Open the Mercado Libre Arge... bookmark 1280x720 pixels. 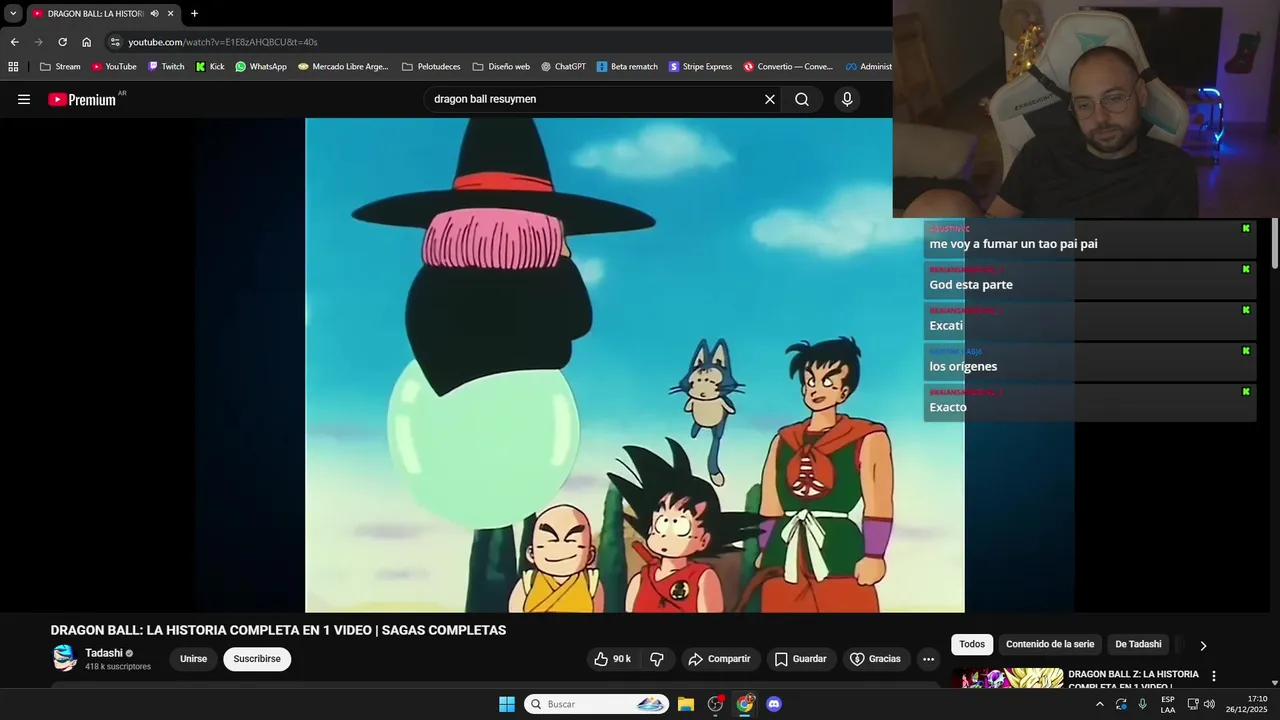(343, 67)
